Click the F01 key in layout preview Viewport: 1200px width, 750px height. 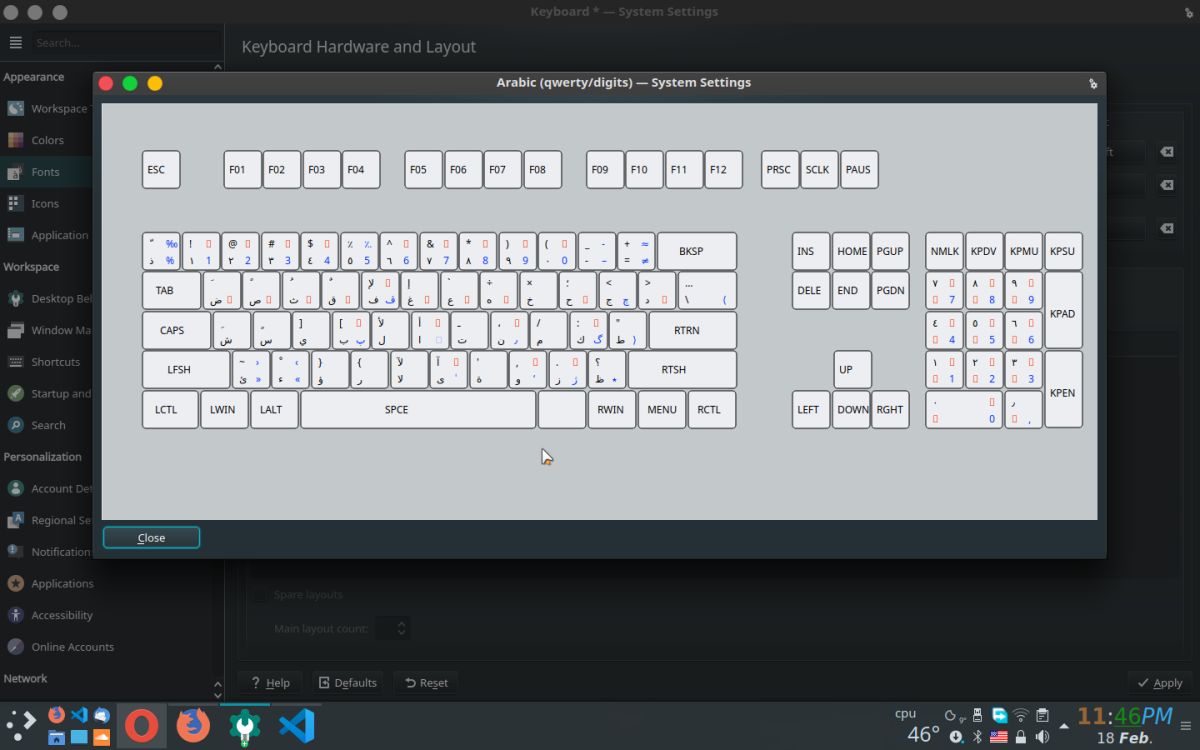pyautogui.click(x=242, y=170)
